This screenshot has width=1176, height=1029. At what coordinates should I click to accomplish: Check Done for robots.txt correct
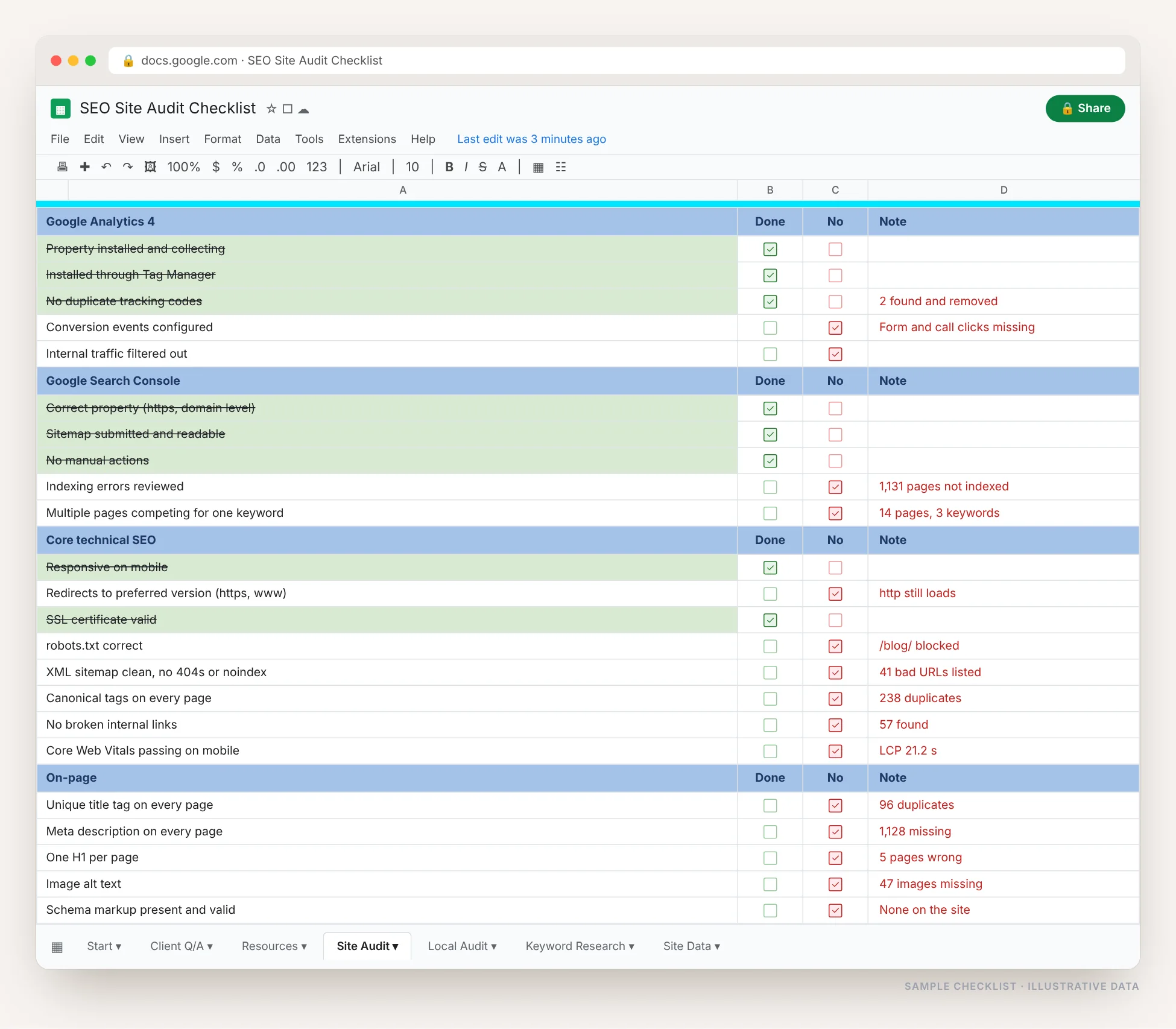tap(770, 646)
